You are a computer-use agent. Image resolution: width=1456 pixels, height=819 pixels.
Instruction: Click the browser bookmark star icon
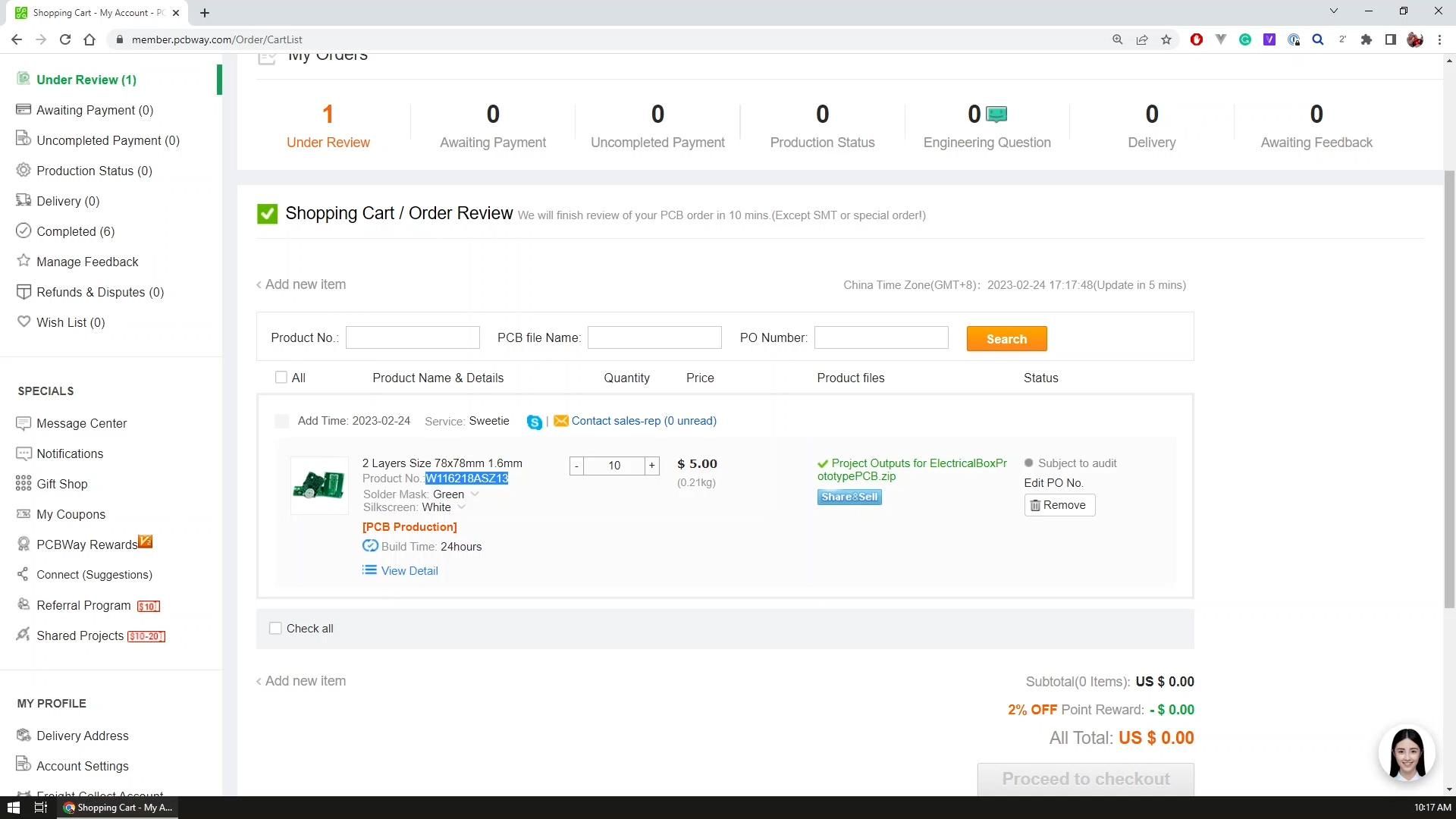[1166, 39]
